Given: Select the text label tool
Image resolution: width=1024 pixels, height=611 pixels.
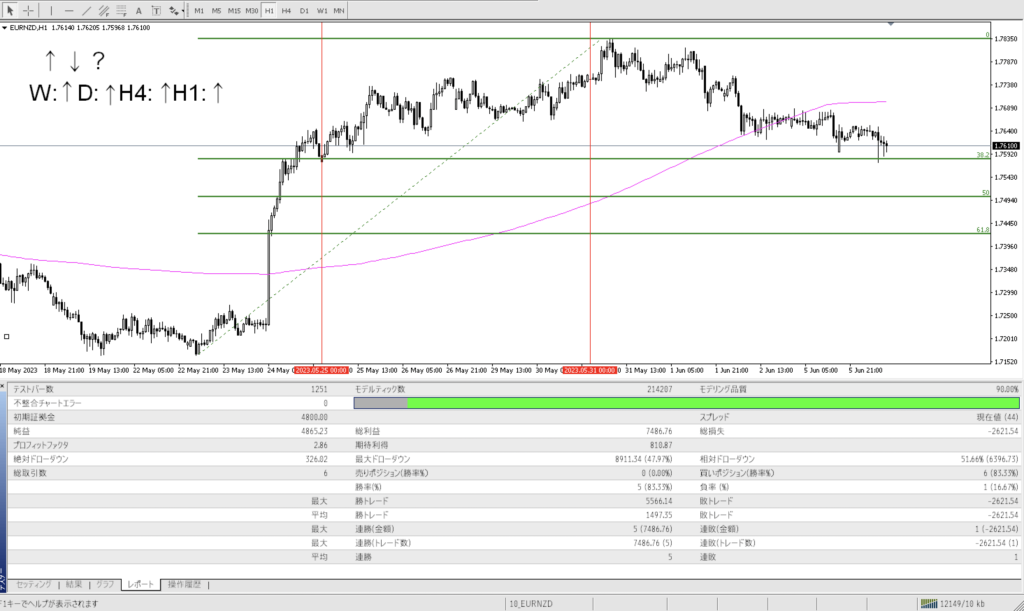Looking at the screenshot, I should pos(156,10).
